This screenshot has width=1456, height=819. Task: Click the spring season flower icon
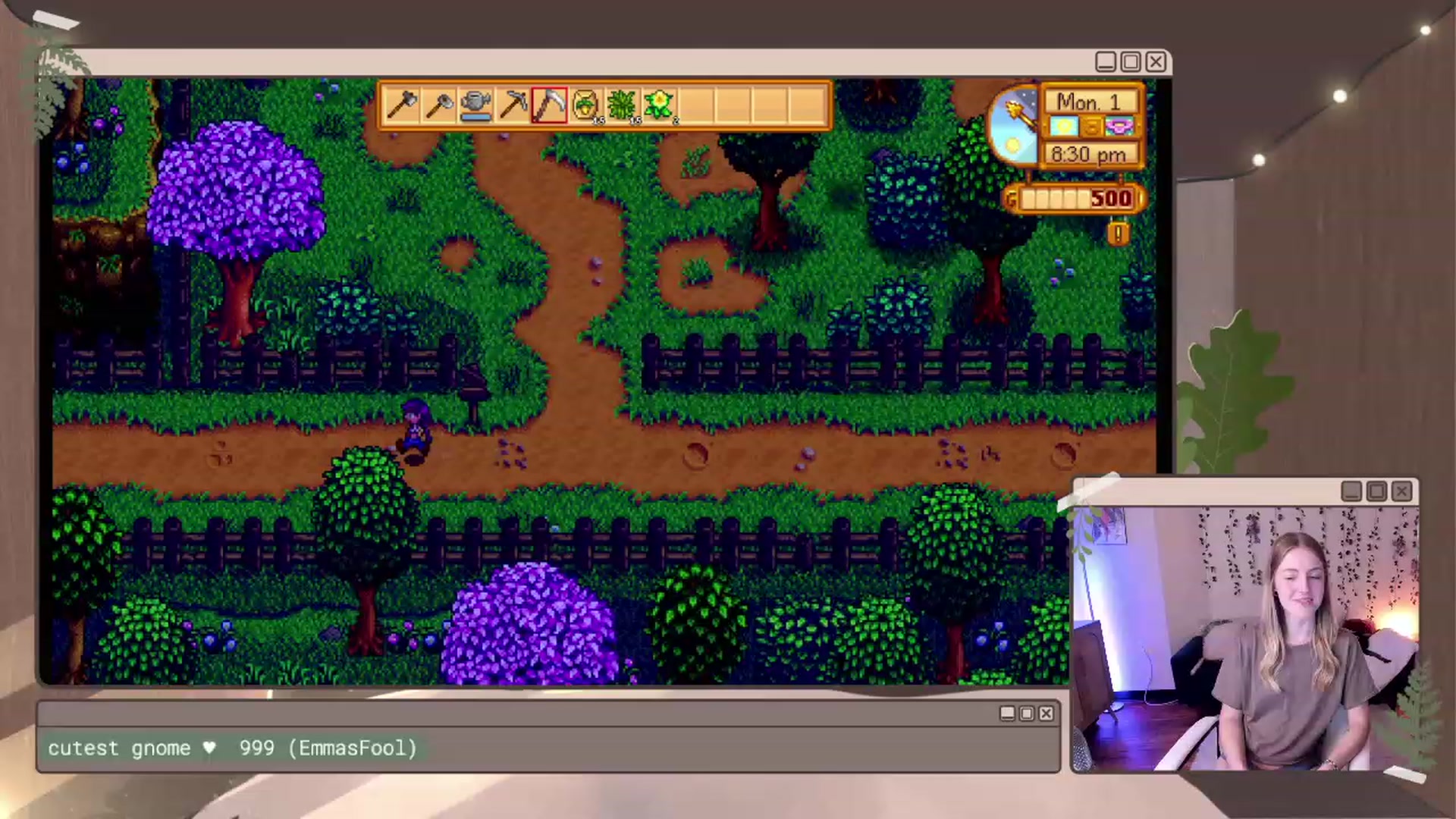(1119, 127)
